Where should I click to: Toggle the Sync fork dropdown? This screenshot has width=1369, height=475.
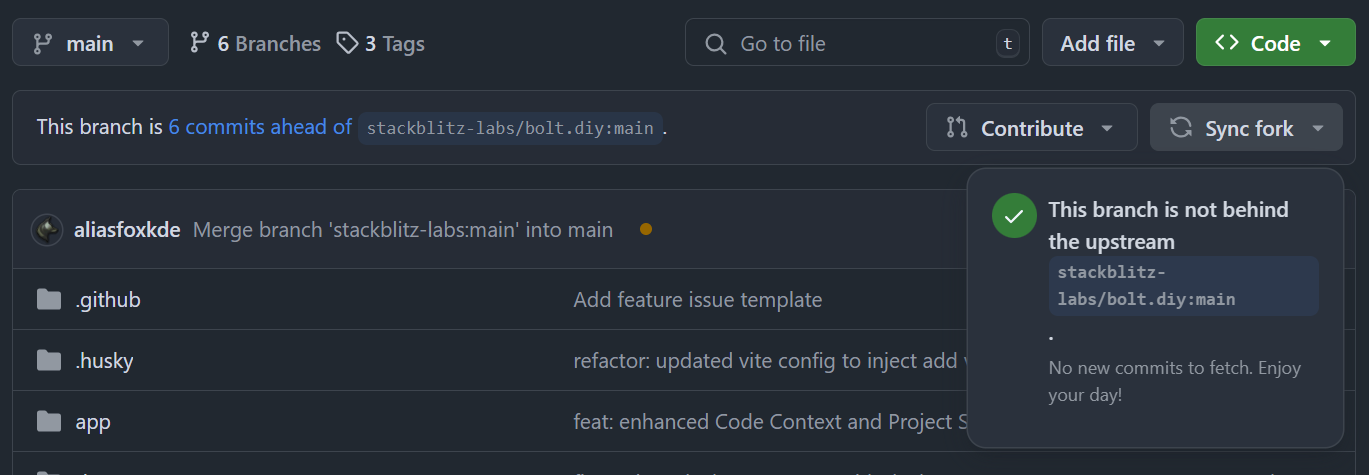(x=1246, y=128)
